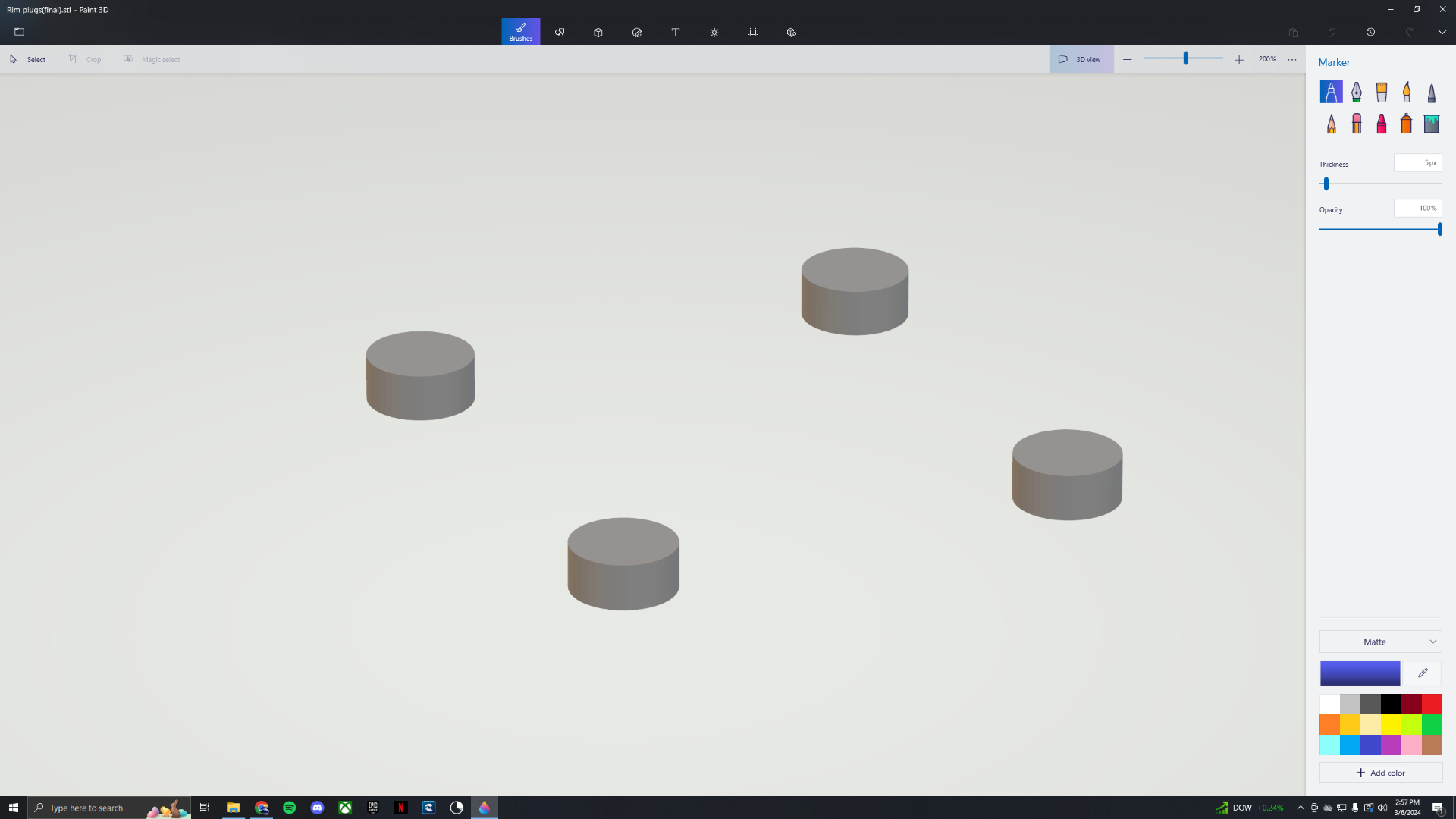Open the Text tool tab

[676, 33]
